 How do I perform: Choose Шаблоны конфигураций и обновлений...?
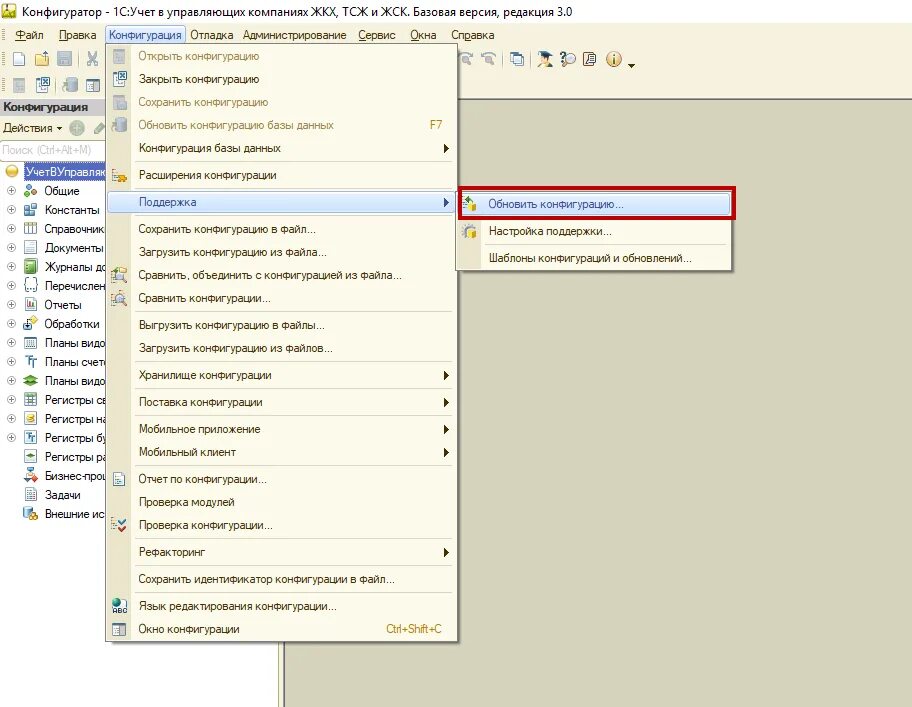pyautogui.click(x=593, y=258)
